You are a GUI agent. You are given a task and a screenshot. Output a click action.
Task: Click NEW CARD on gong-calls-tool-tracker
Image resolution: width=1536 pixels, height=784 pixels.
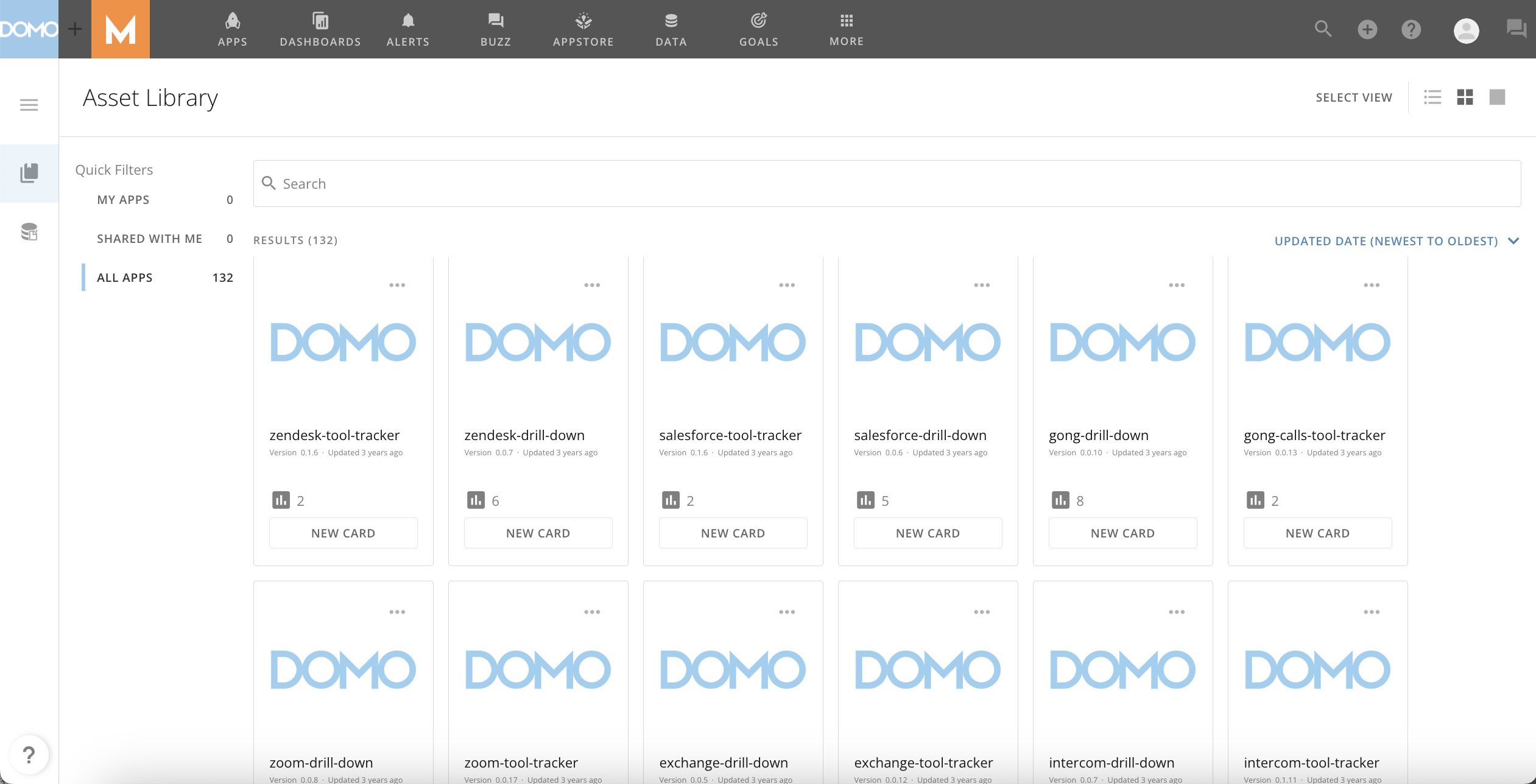pos(1317,533)
